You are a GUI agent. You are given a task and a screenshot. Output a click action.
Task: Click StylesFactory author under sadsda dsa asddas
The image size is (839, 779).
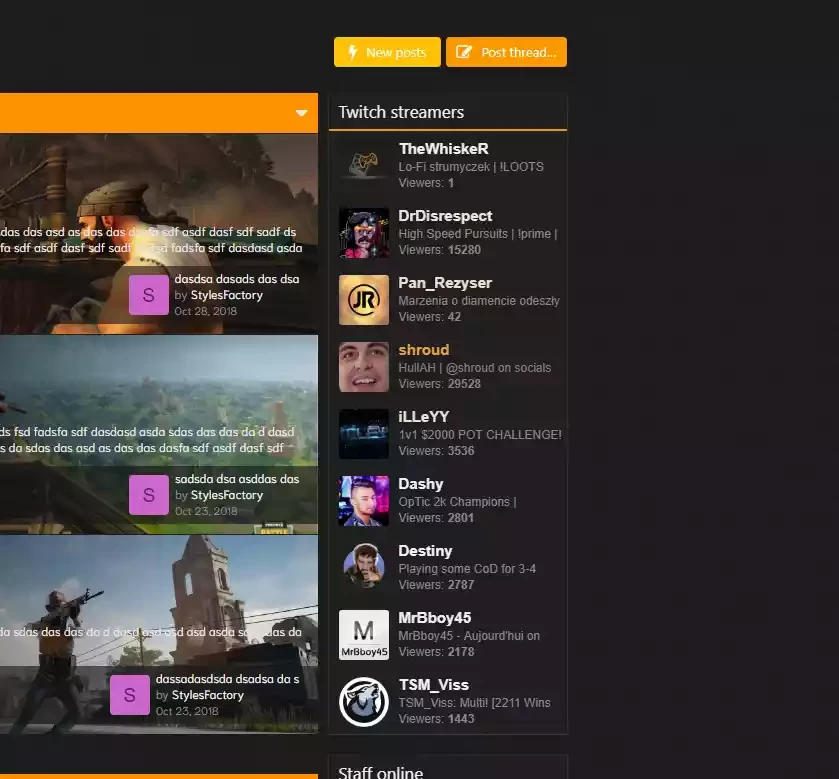(x=227, y=495)
